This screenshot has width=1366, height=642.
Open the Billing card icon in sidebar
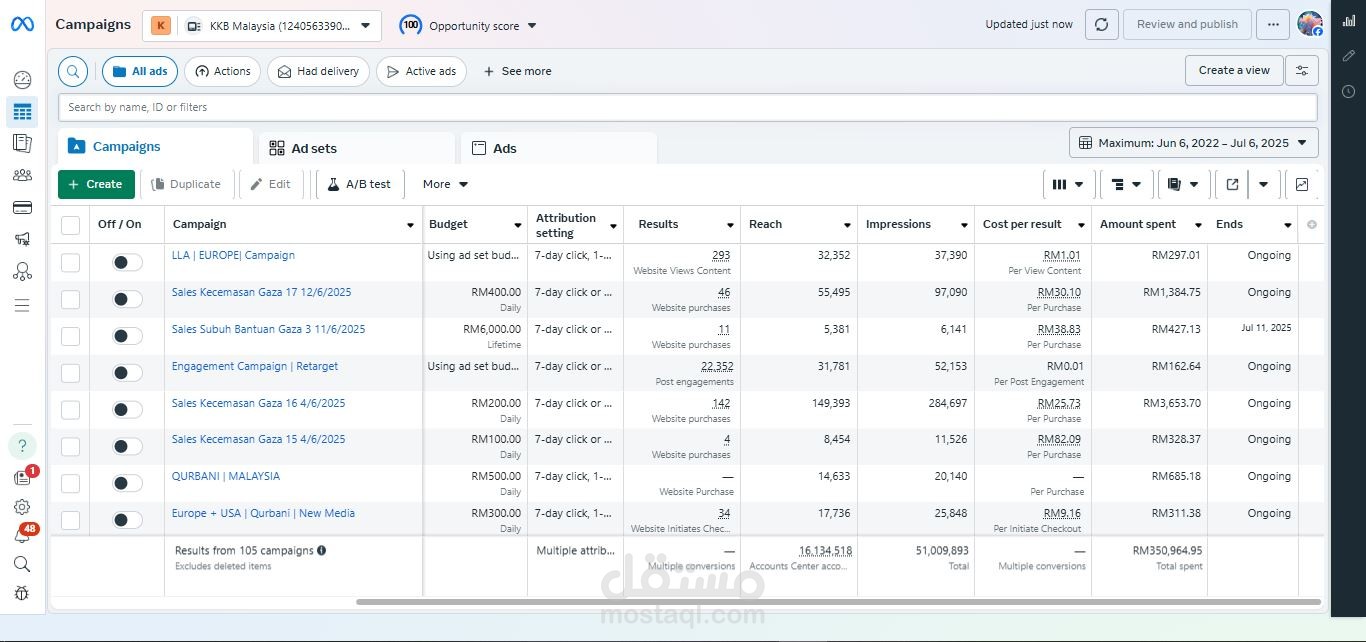22,207
